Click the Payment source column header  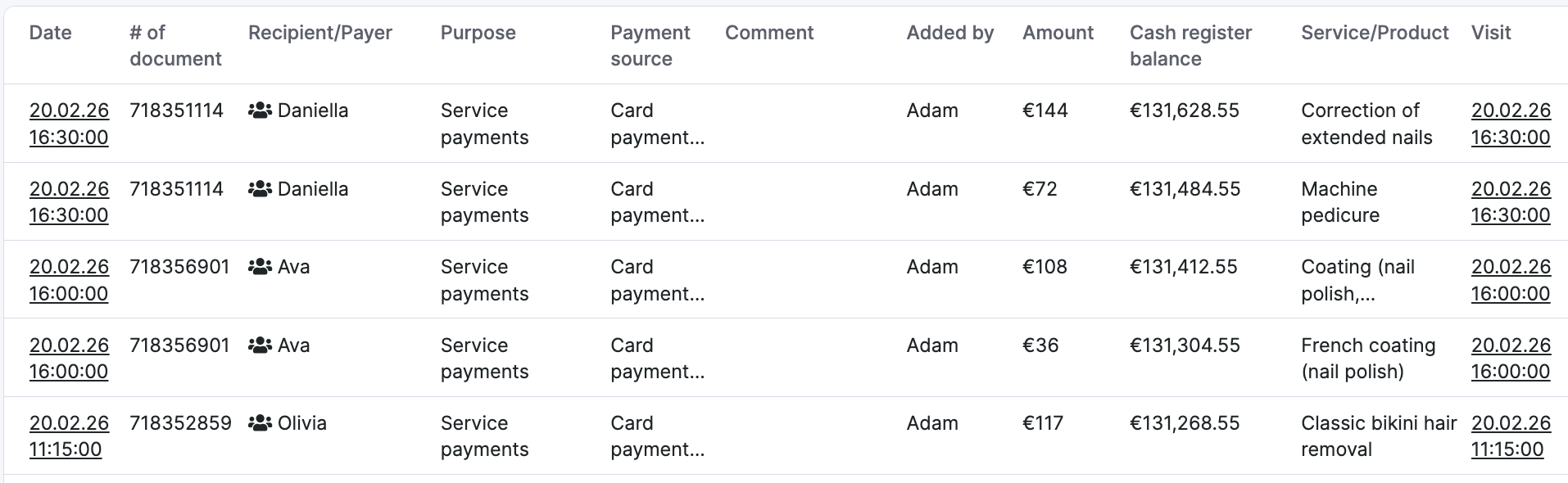(650, 45)
